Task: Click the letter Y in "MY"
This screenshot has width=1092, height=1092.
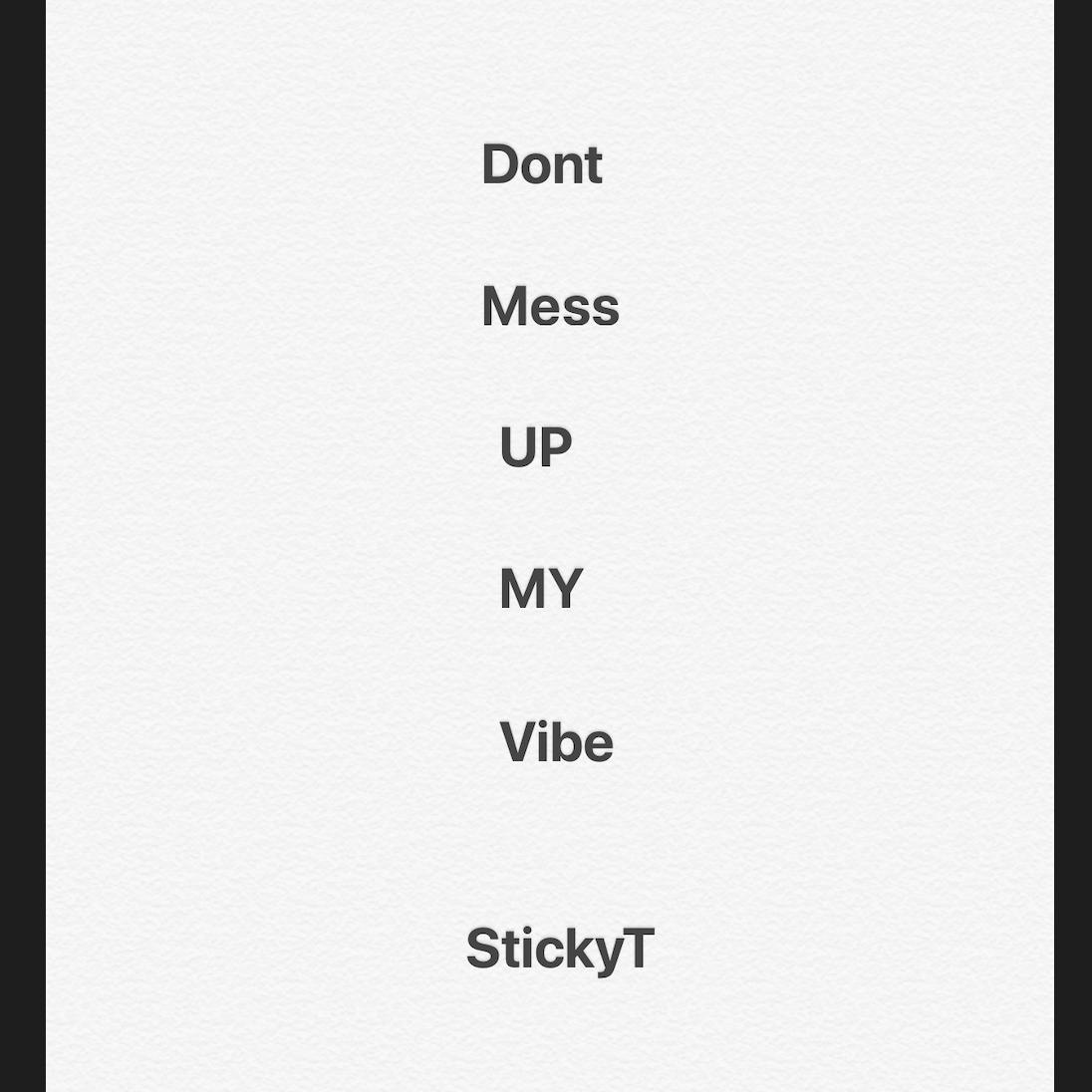Action: (x=565, y=588)
